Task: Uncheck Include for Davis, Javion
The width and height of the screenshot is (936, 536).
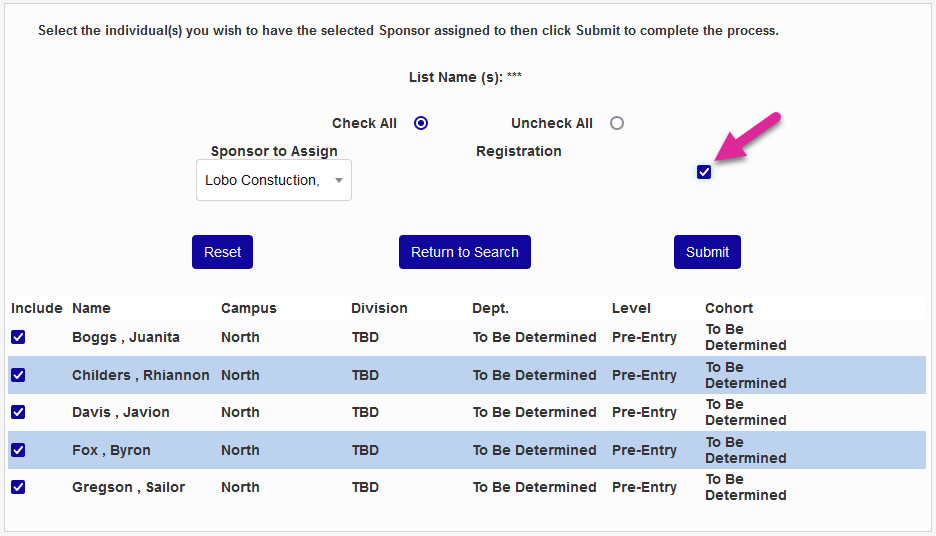Action: point(18,412)
